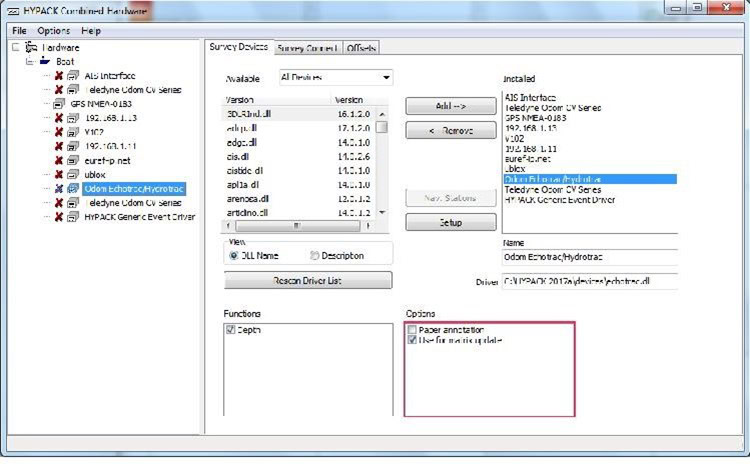Image resolution: width=750 pixels, height=471 pixels.
Task: Open the All Devices dropdown
Action: tap(386, 77)
